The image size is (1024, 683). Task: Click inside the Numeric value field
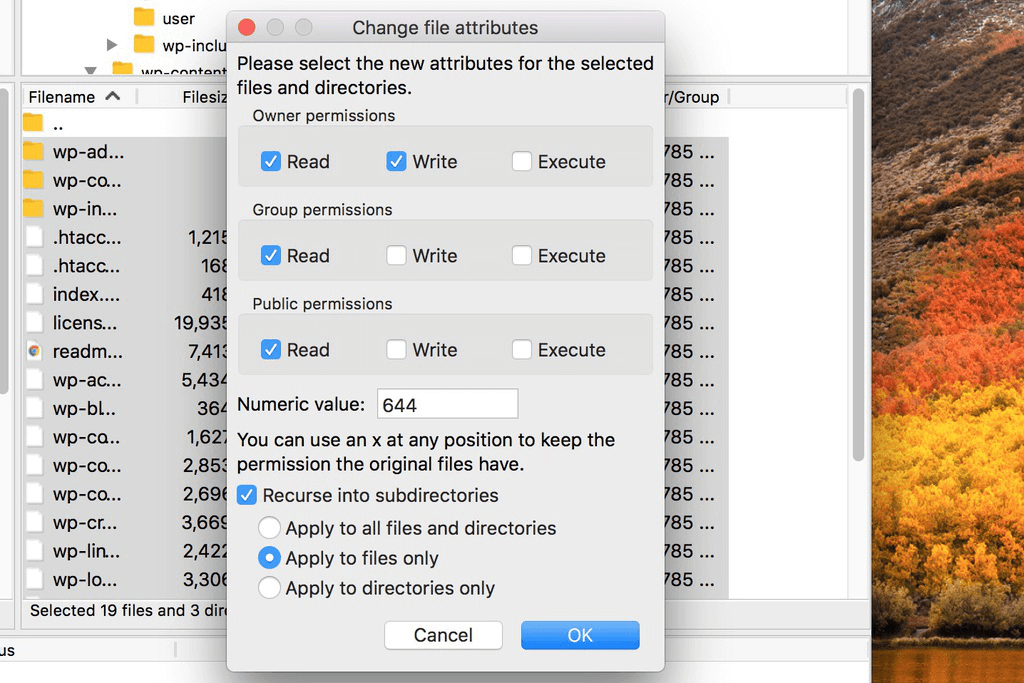[x=446, y=403]
